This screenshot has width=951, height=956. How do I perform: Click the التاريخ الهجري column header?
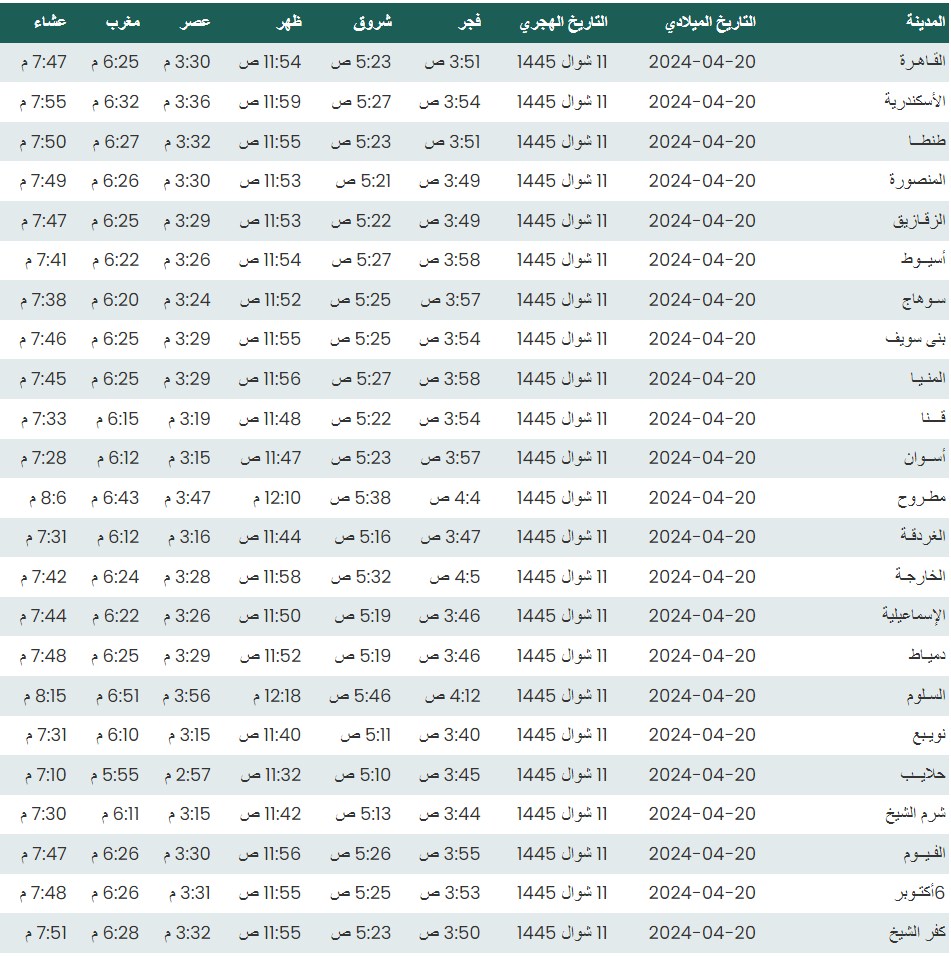click(x=563, y=22)
